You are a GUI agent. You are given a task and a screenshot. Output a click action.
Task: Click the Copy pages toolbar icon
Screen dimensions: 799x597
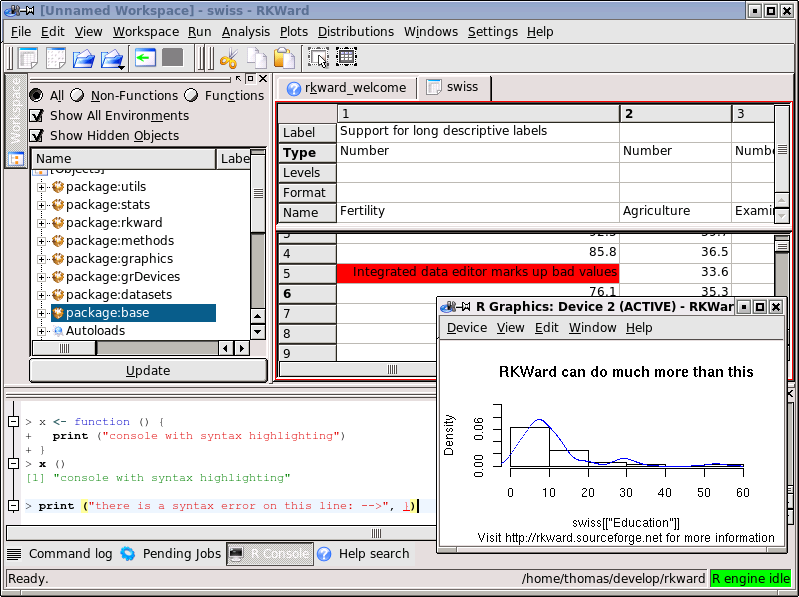pos(257,58)
